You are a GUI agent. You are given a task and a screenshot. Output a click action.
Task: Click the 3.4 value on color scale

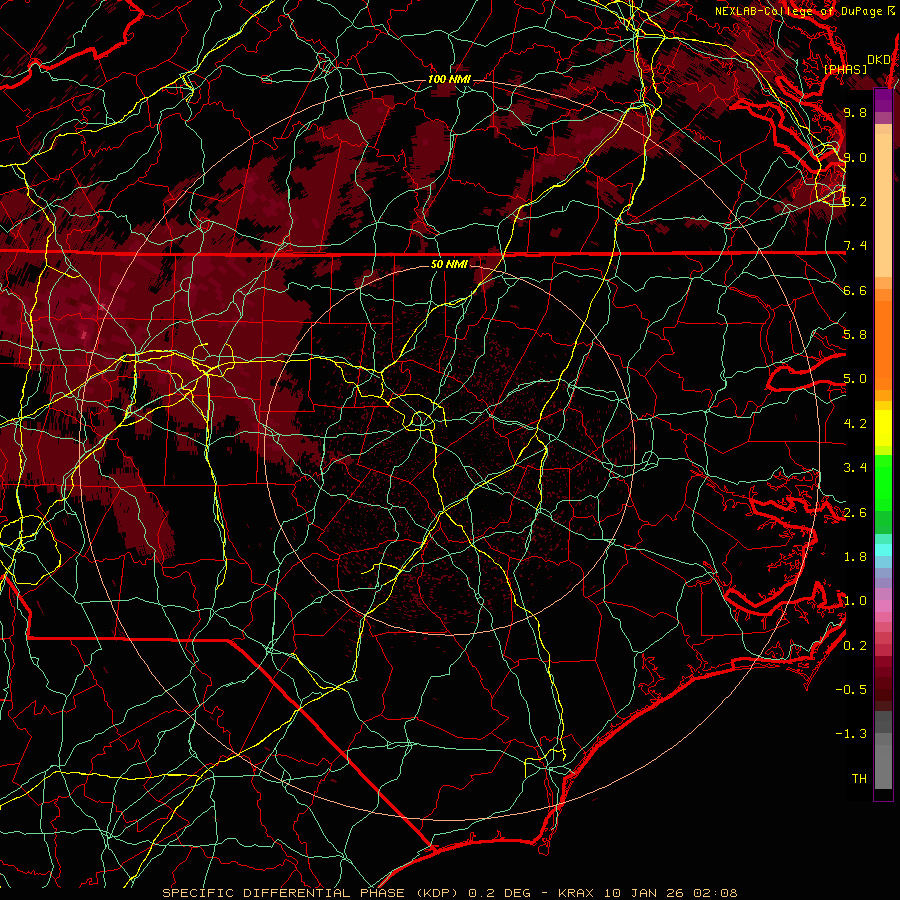(x=855, y=468)
